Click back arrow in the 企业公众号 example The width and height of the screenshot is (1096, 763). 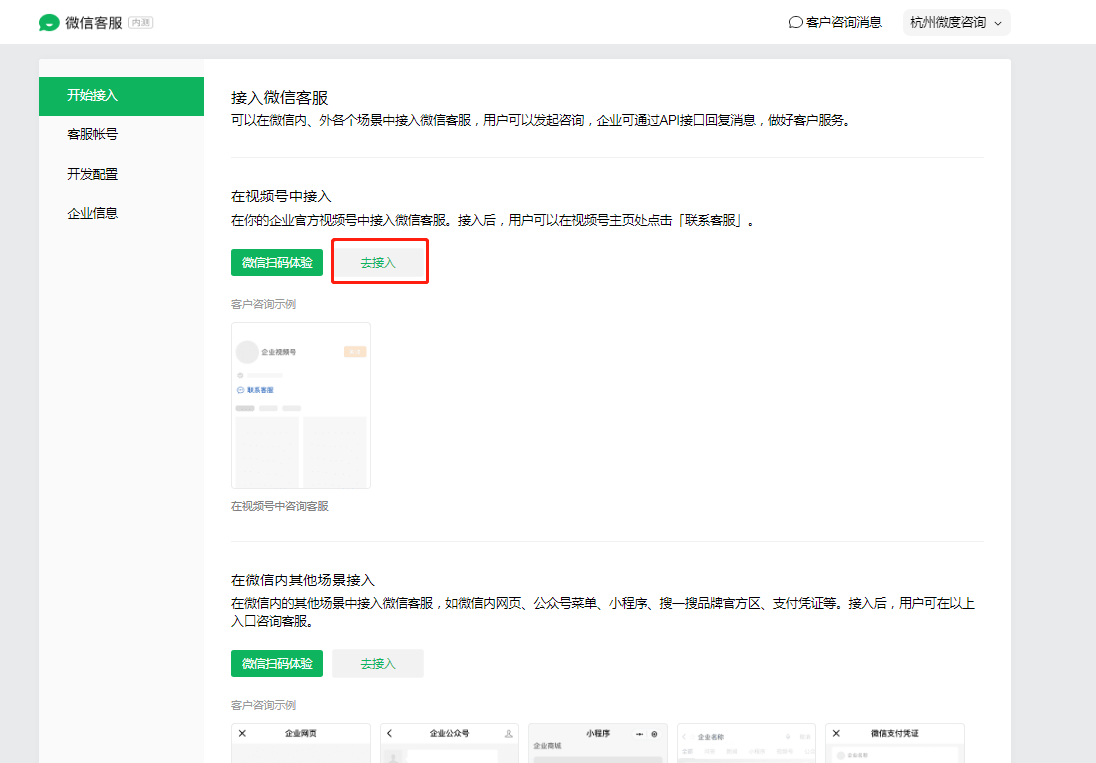(389, 734)
